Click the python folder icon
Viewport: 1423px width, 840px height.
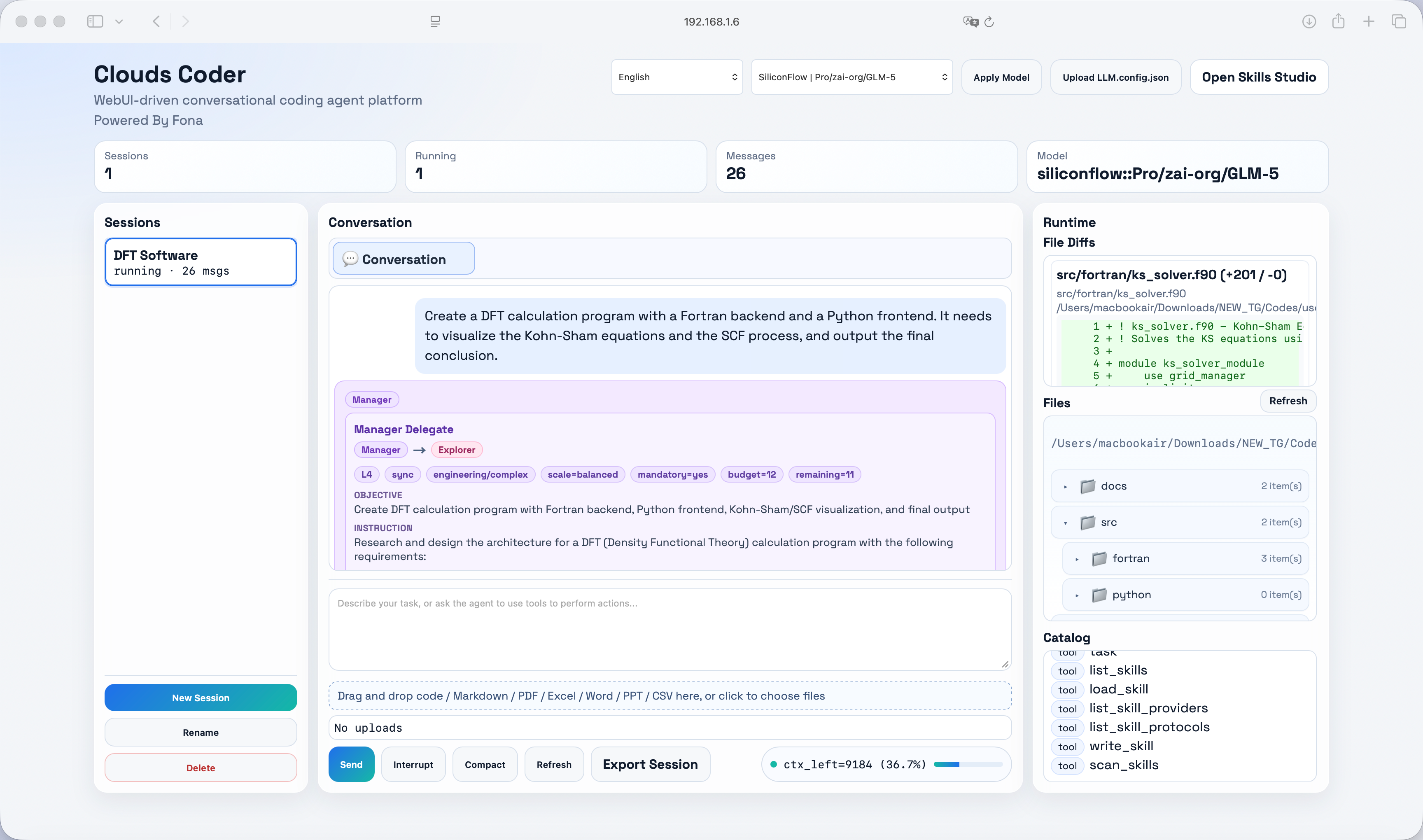[x=1099, y=595]
